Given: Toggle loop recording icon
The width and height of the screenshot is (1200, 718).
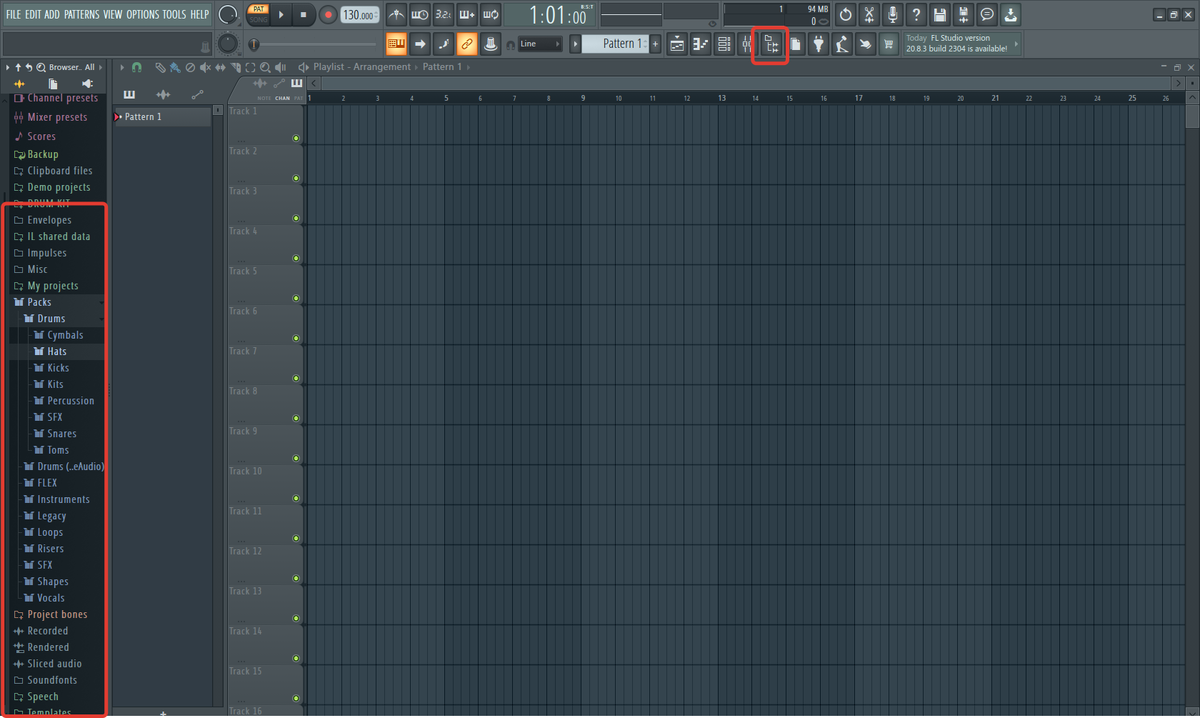Looking at the screenshot, I should [x=491, y=15].
